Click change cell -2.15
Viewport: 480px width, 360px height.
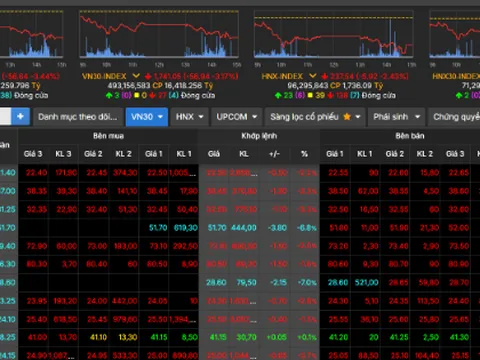[x=278, y=283]
